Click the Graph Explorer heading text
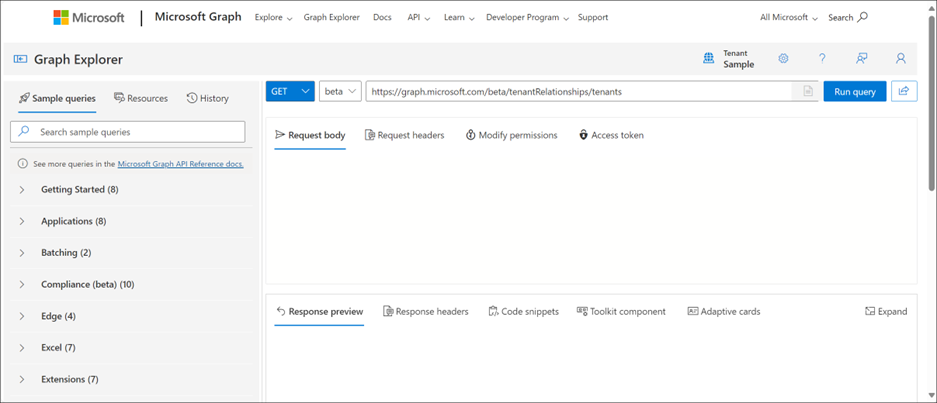Screen dimensions: 937x403 click(x=78, y=59)
